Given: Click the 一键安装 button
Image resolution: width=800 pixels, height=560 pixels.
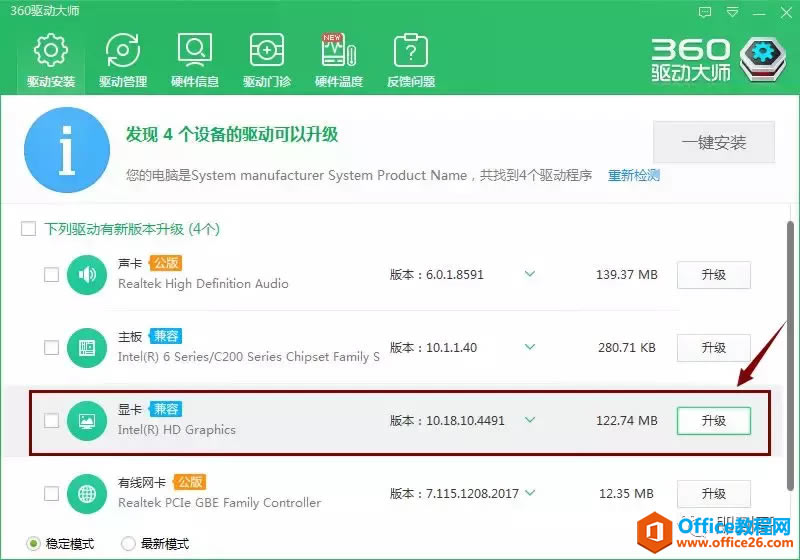Looking at the screenshot, I should click(714, 142).
